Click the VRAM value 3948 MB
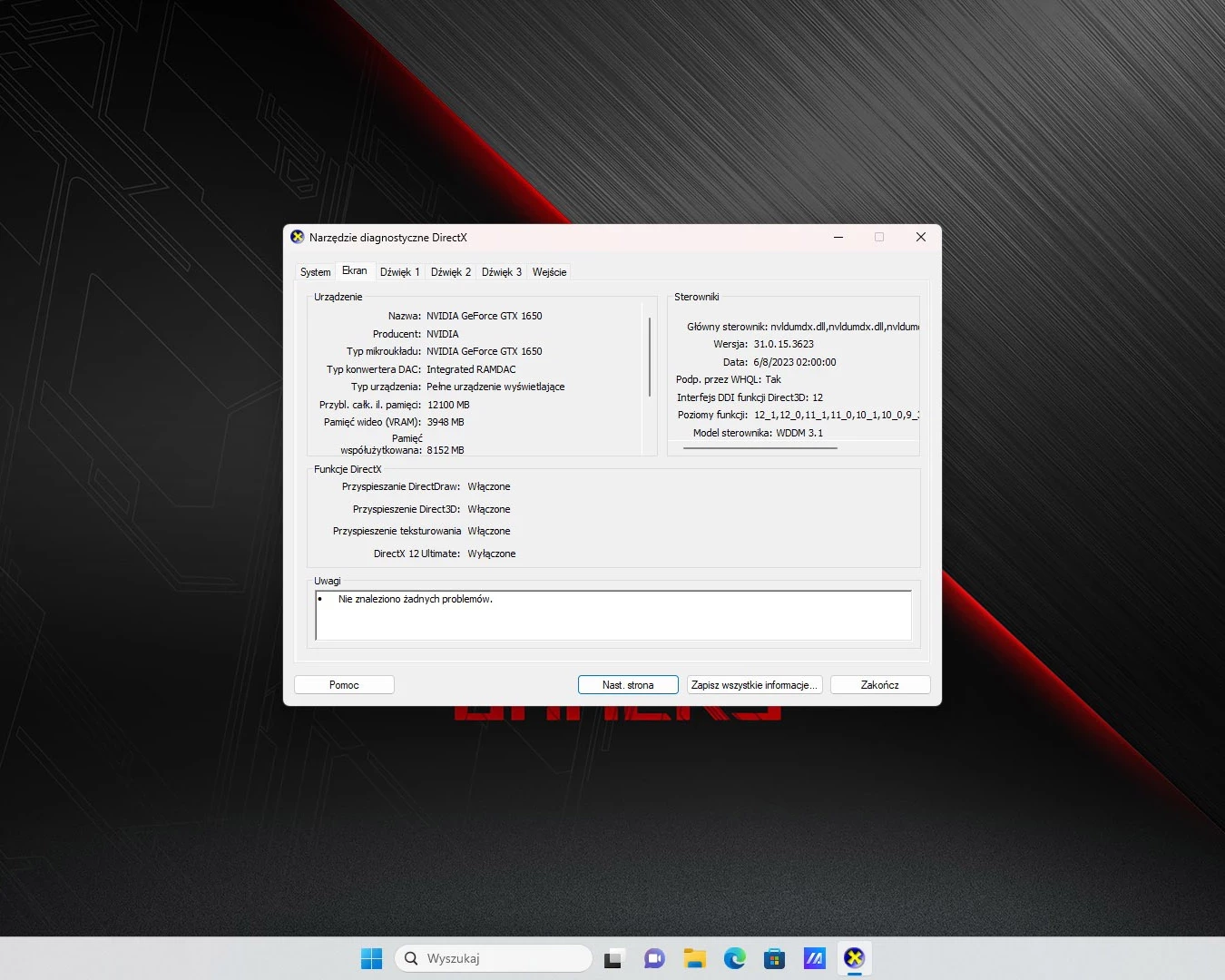This screenshot has height=980, width=1225. (x=446, y=422)
